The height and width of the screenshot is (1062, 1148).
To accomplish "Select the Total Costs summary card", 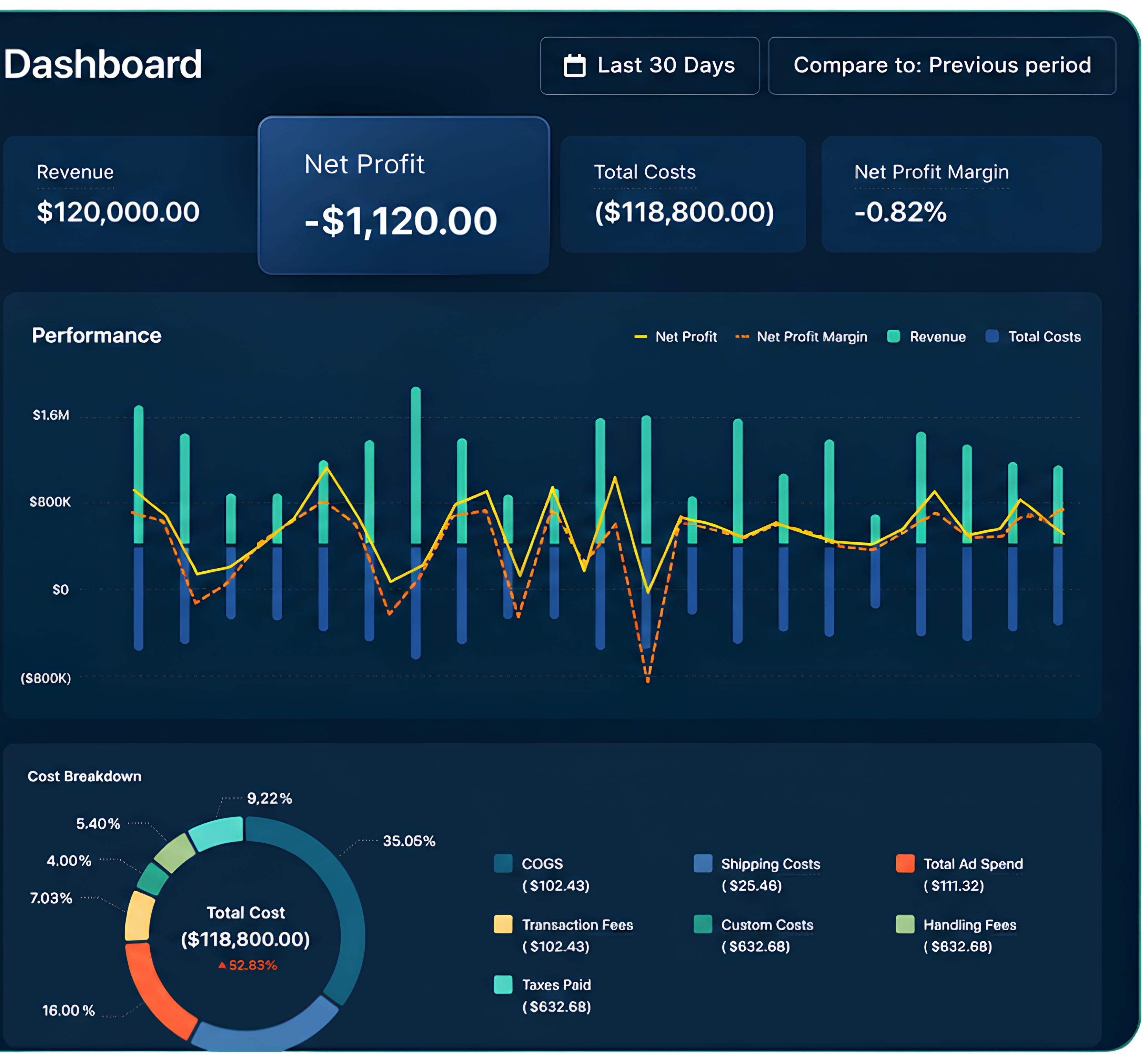I will tap(683, 194).
